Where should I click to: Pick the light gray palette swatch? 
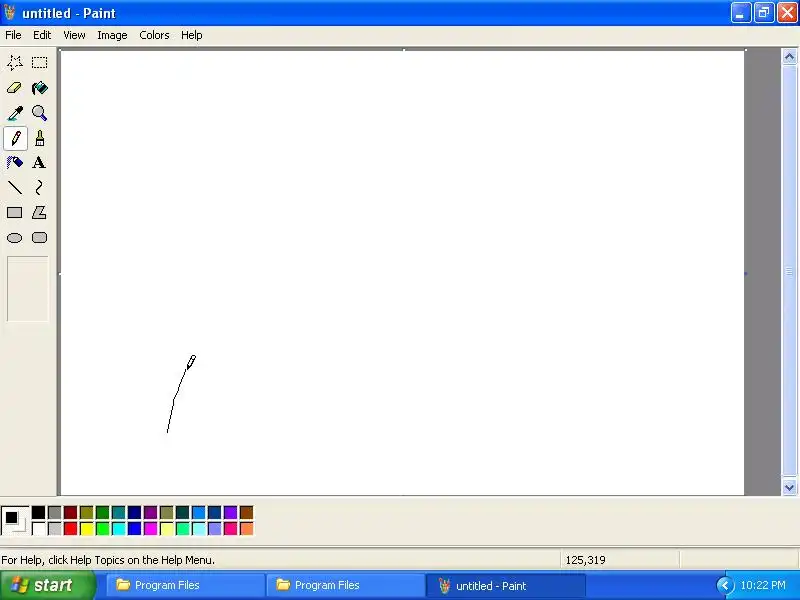[x=55, y=529]
